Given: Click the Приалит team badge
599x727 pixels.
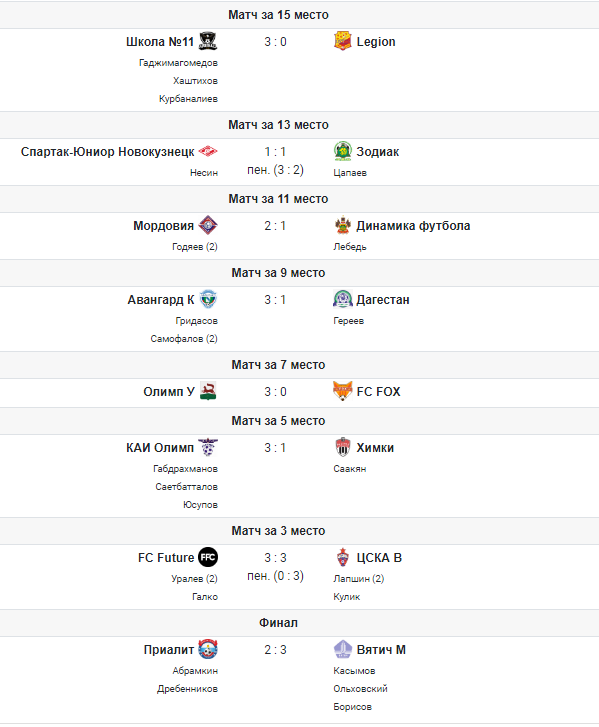Looking at the screenshot, I should [x=208, y=649].
